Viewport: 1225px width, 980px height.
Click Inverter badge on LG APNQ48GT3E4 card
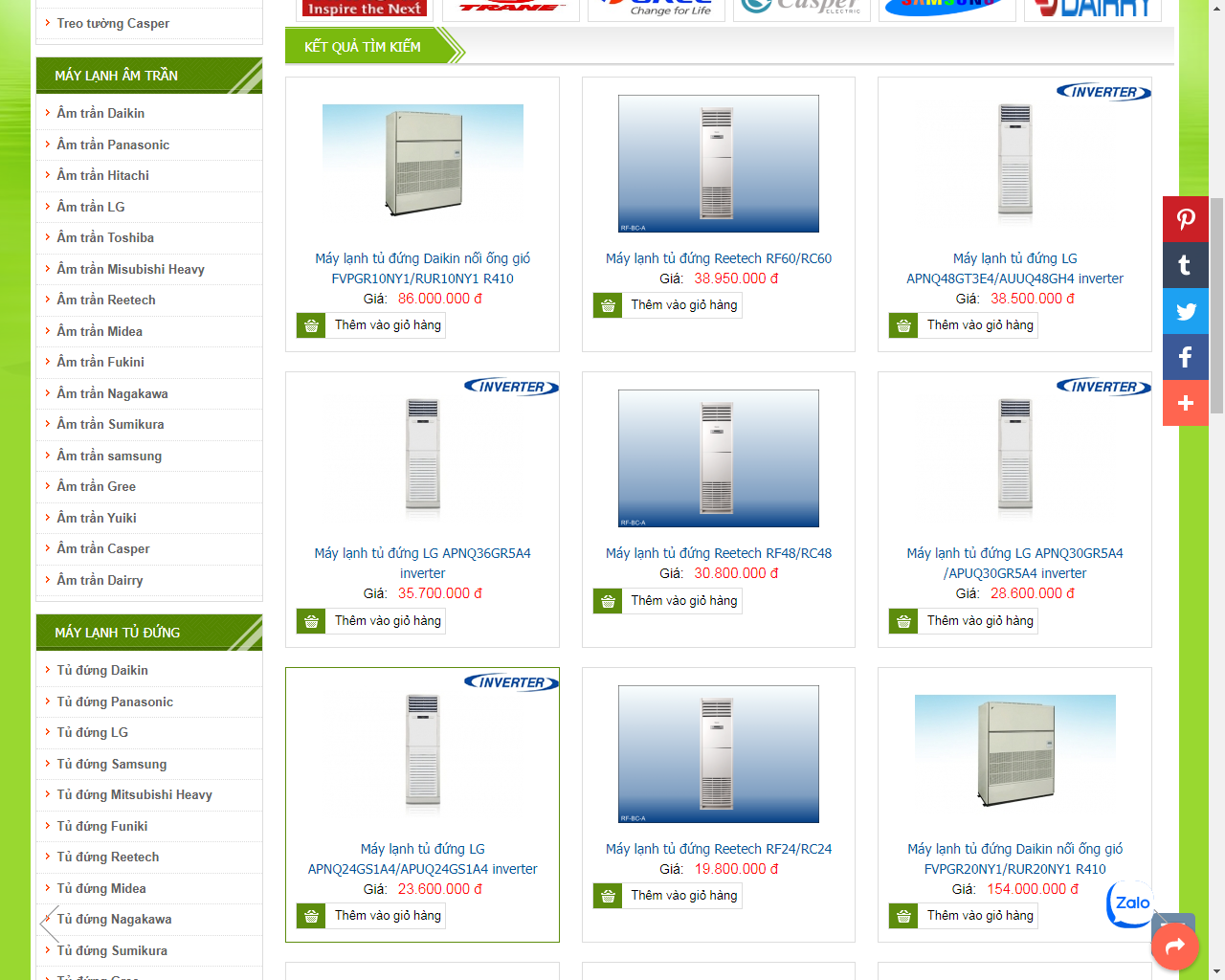click(1103, 92)
